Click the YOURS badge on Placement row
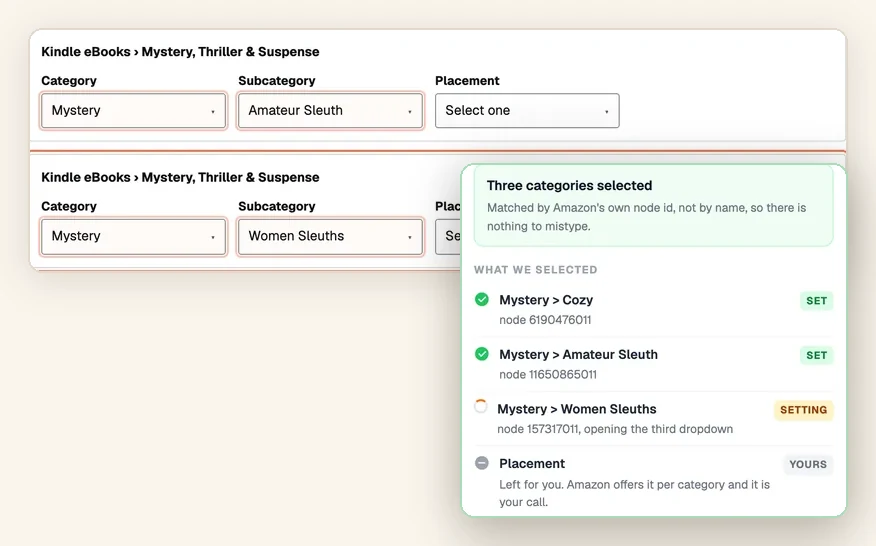876x546 pixels. (x=808, y=464)
